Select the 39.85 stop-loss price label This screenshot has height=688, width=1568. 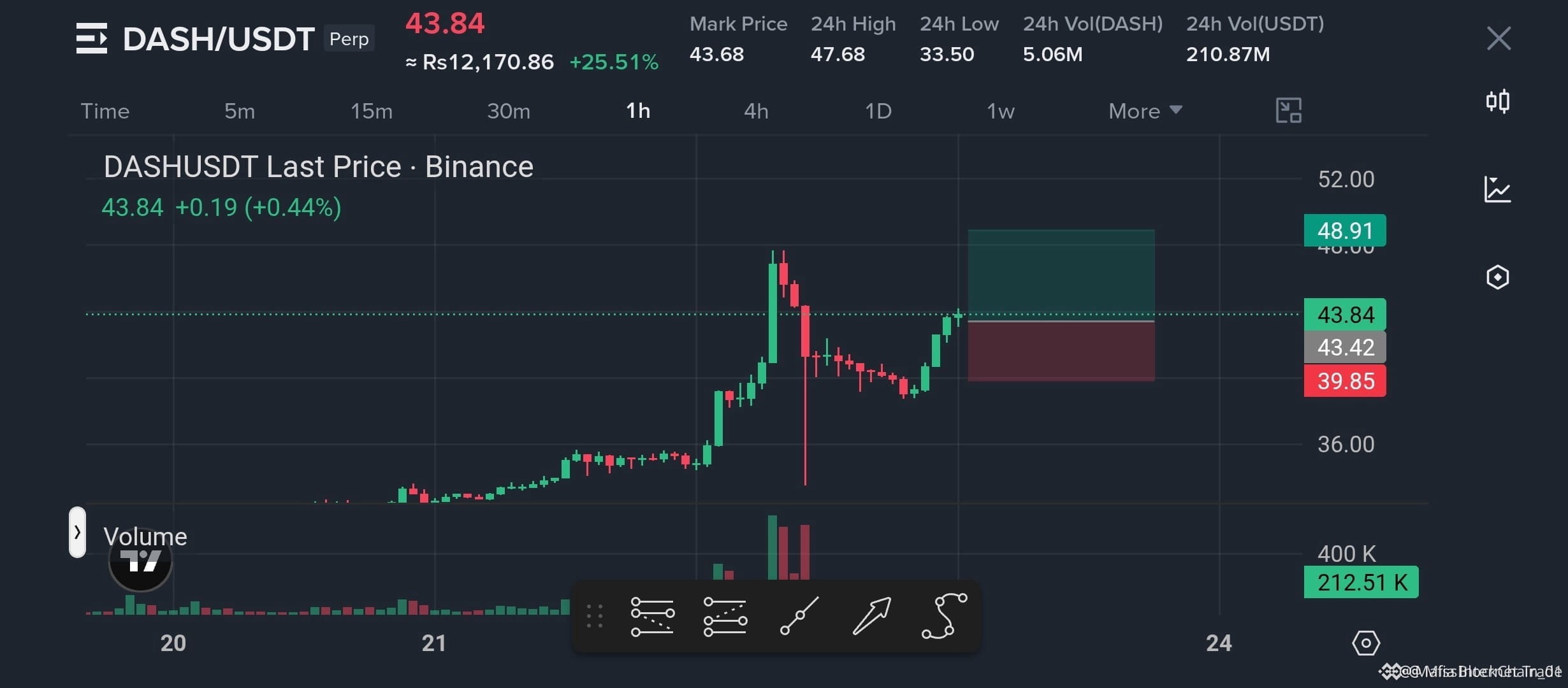1345,380
